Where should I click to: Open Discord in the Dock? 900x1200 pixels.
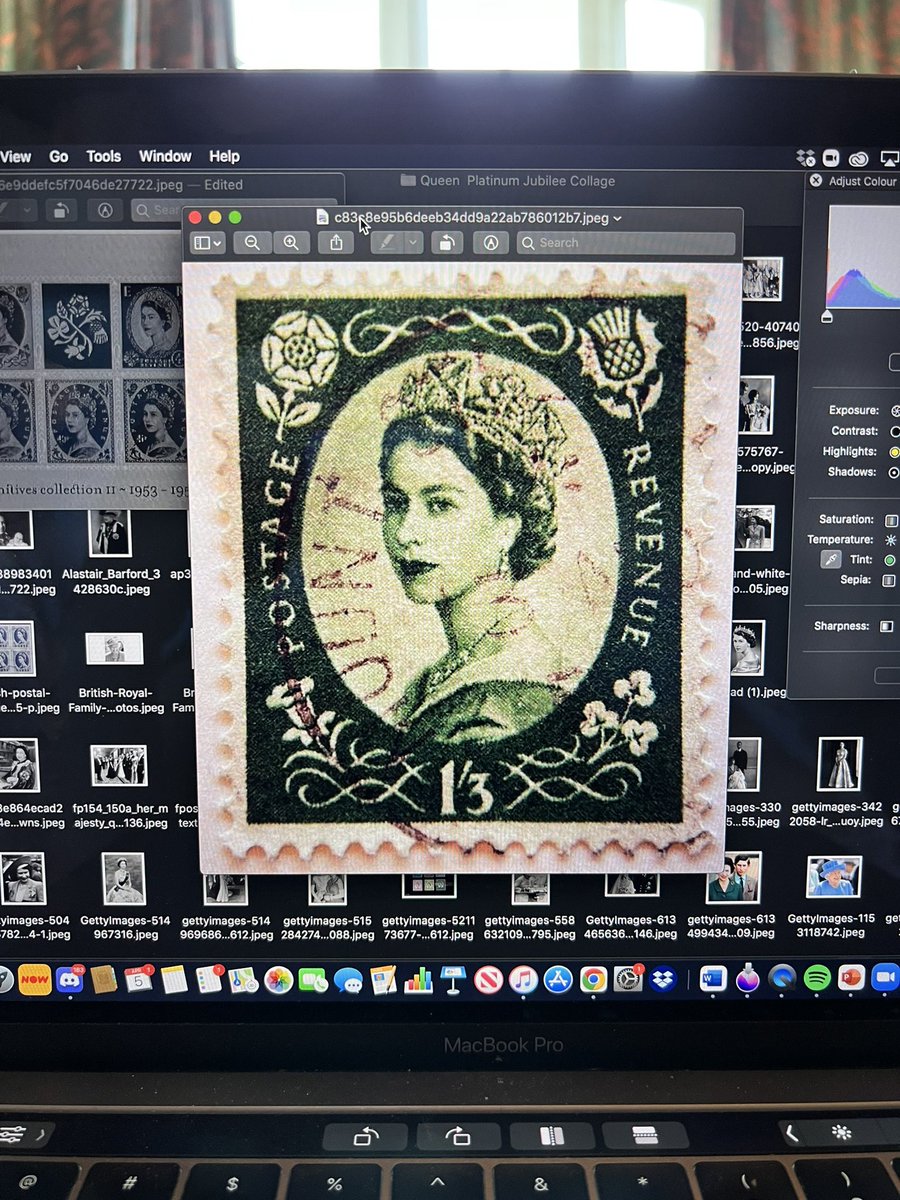coord(69,979)
